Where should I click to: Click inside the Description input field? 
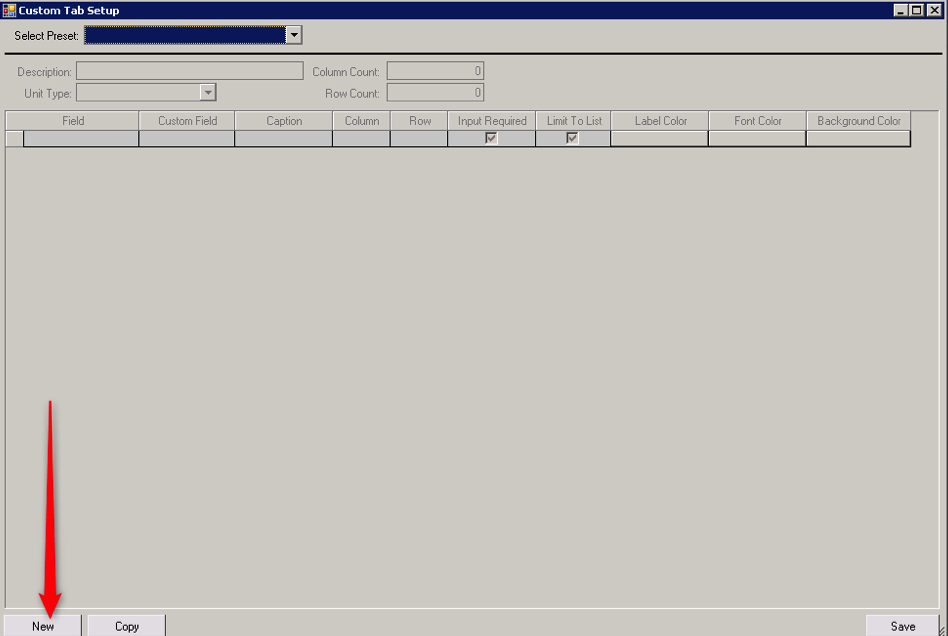pos(189,70)
